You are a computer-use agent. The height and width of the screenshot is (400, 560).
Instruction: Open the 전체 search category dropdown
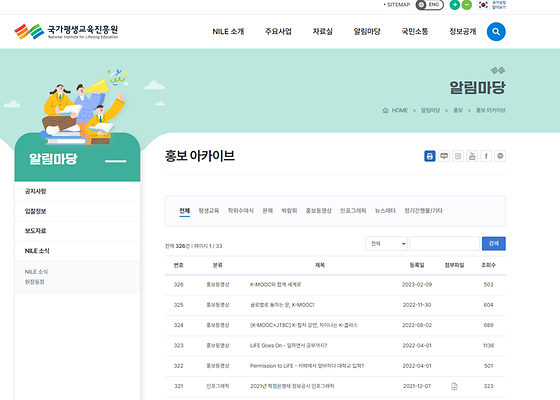click(x=386, y=244)
